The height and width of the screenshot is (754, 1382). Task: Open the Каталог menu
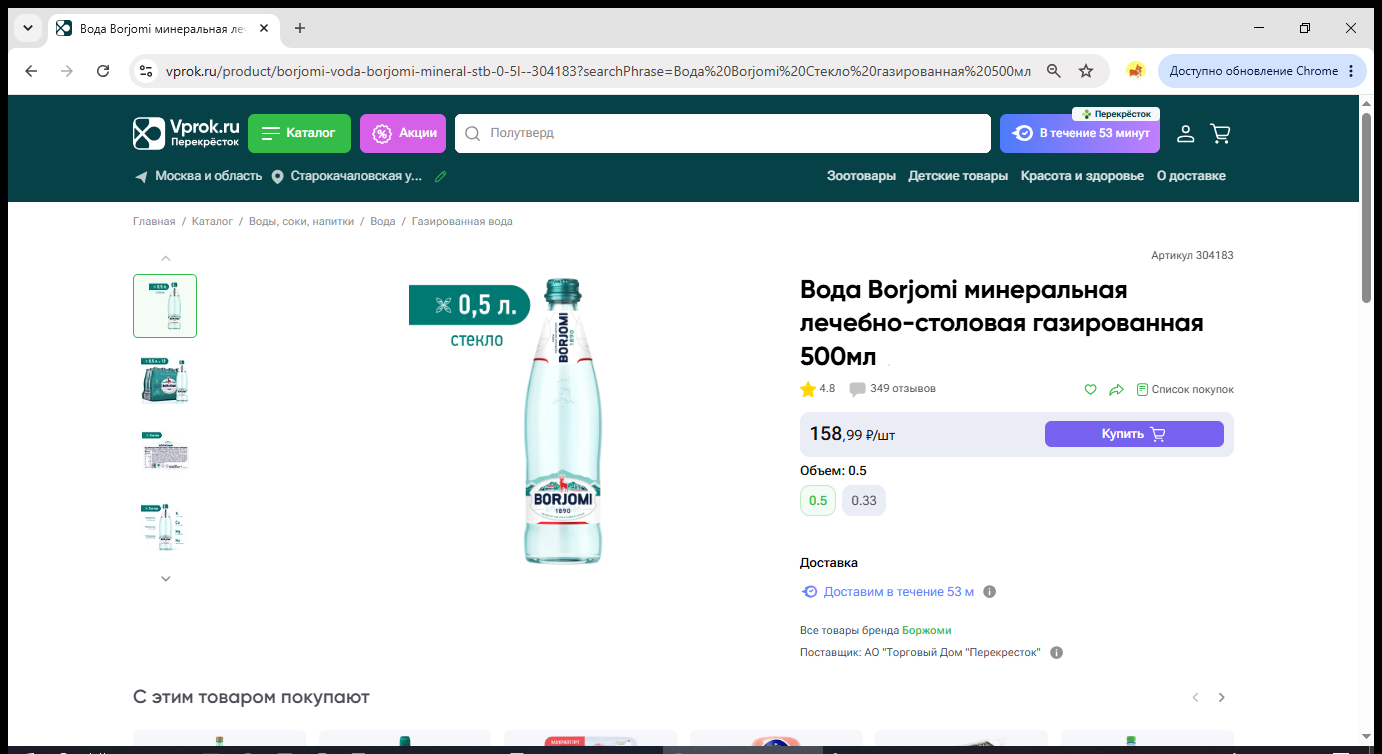[x=299, y=133]
